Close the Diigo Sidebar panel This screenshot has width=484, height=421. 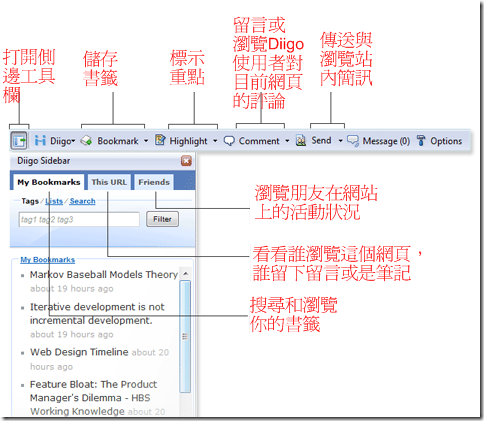[x=186, y=161]
